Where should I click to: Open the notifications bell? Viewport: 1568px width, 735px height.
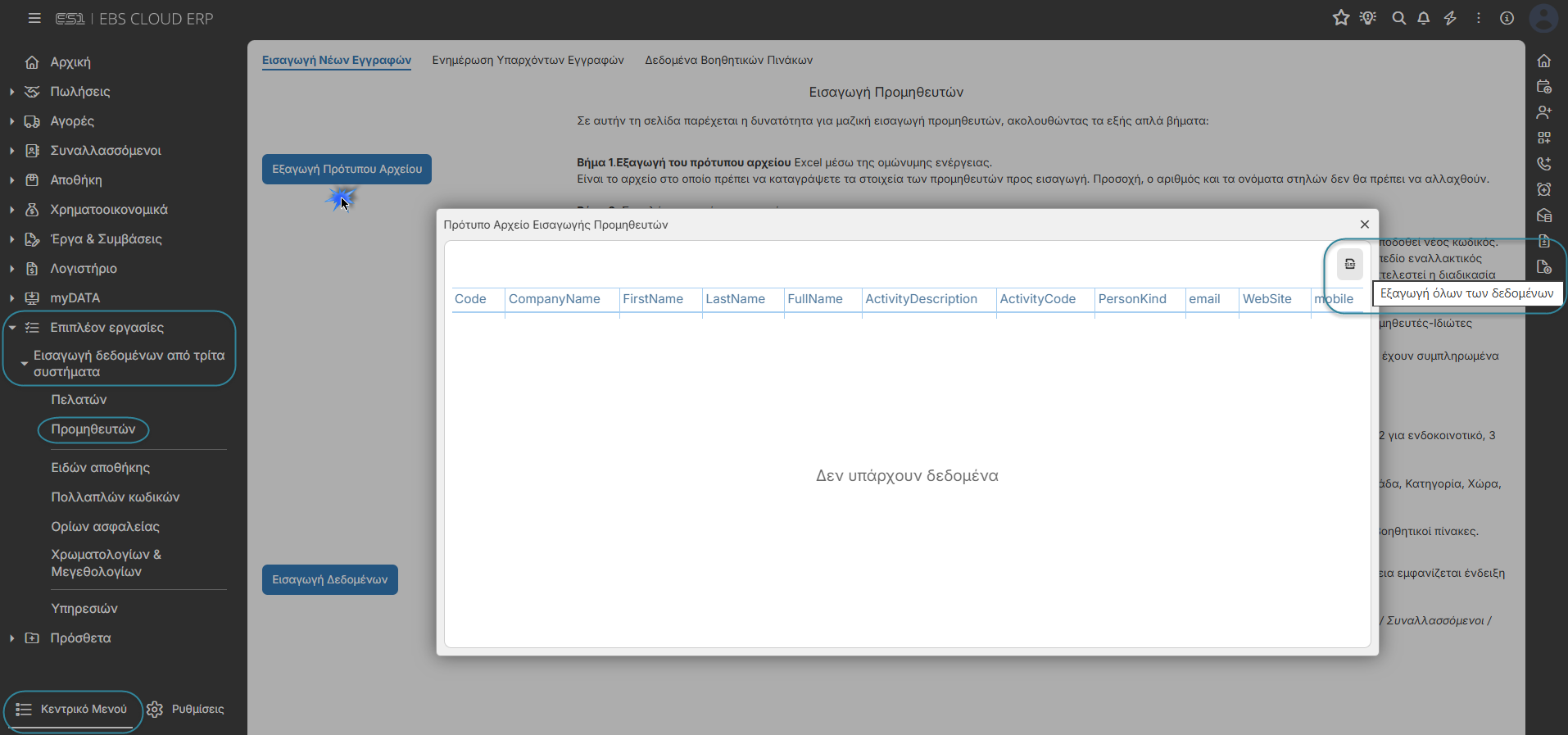tap(1424, 18)
